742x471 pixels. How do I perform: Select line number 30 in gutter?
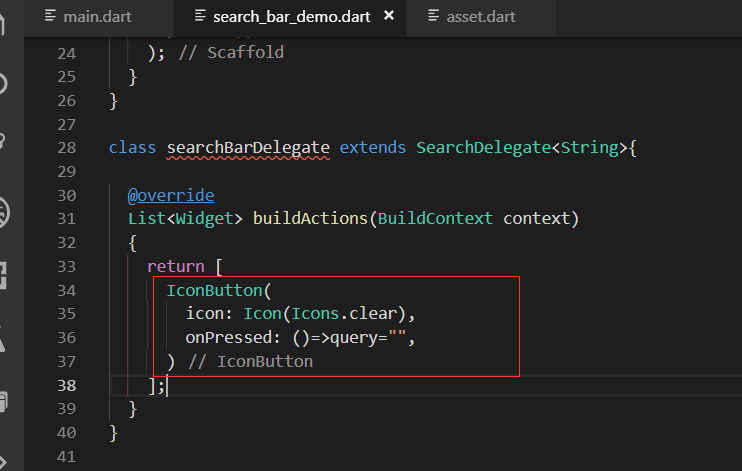pyautogui.click(x=66, y=196)
